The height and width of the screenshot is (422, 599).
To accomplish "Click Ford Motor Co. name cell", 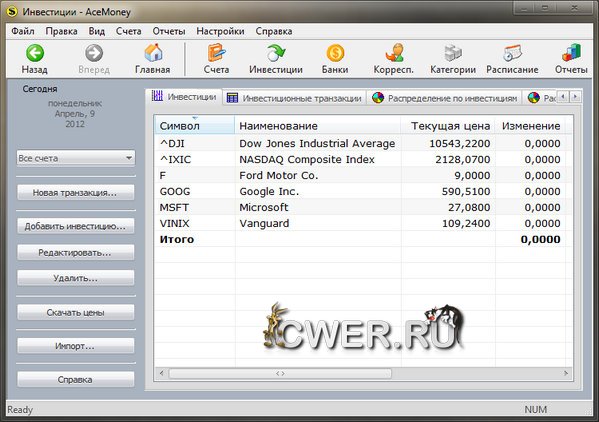I will 278,176.
